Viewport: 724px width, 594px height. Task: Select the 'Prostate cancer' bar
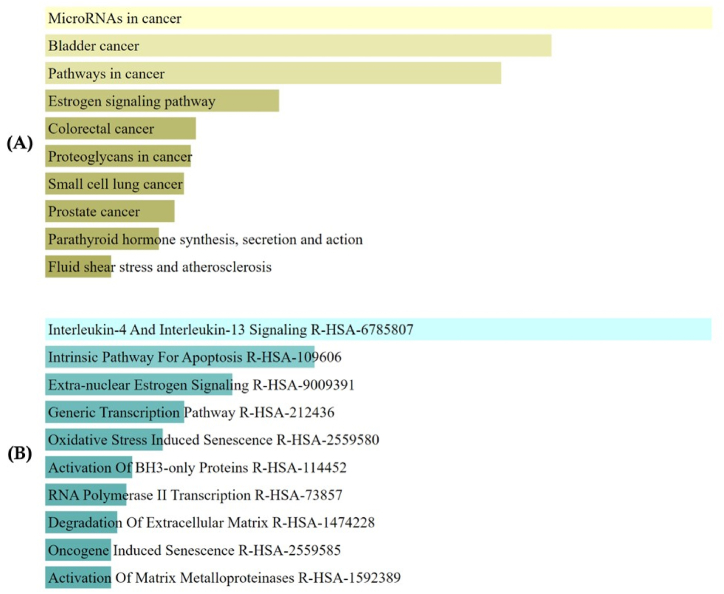coord(110,212)
